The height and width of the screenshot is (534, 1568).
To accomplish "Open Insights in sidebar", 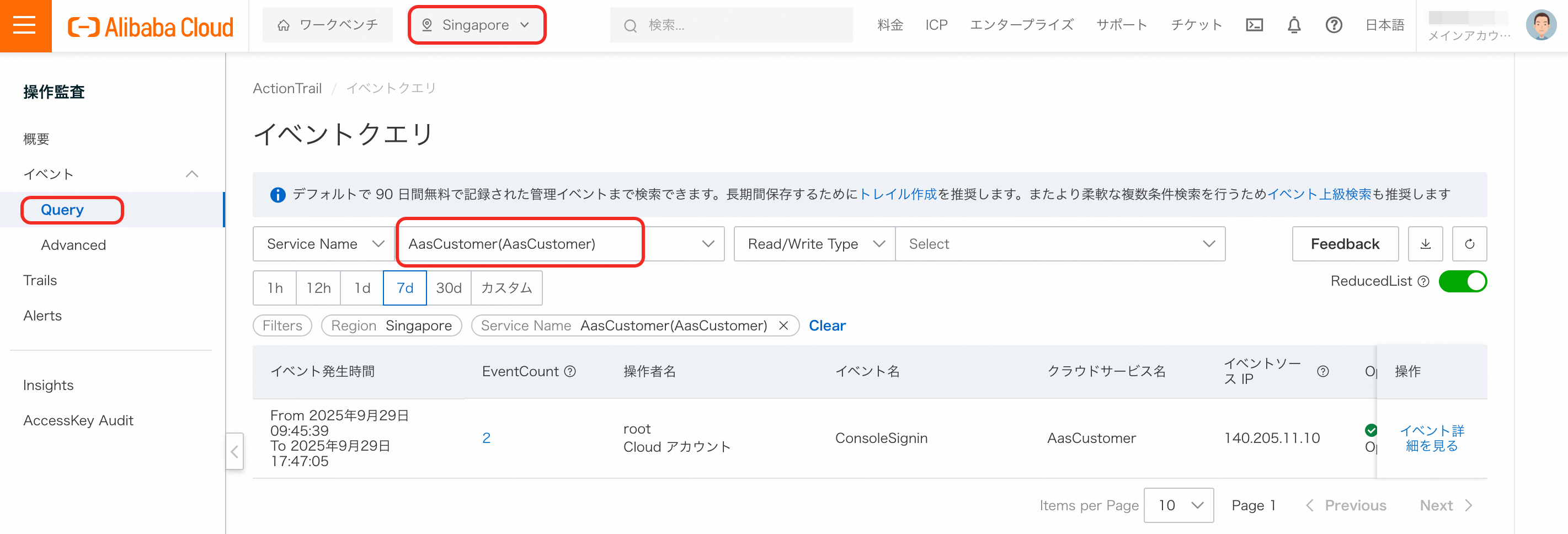I will (48, 386).
